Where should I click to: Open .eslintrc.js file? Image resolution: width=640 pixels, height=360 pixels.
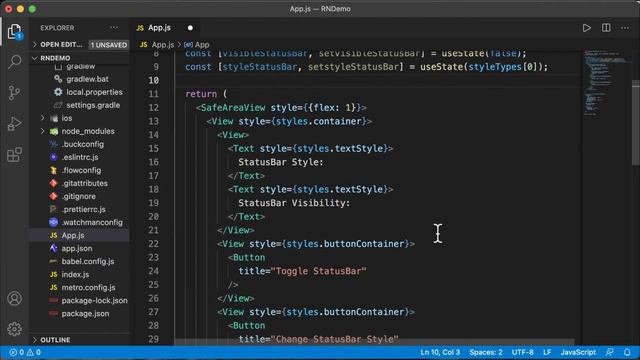tap(80, 157)
